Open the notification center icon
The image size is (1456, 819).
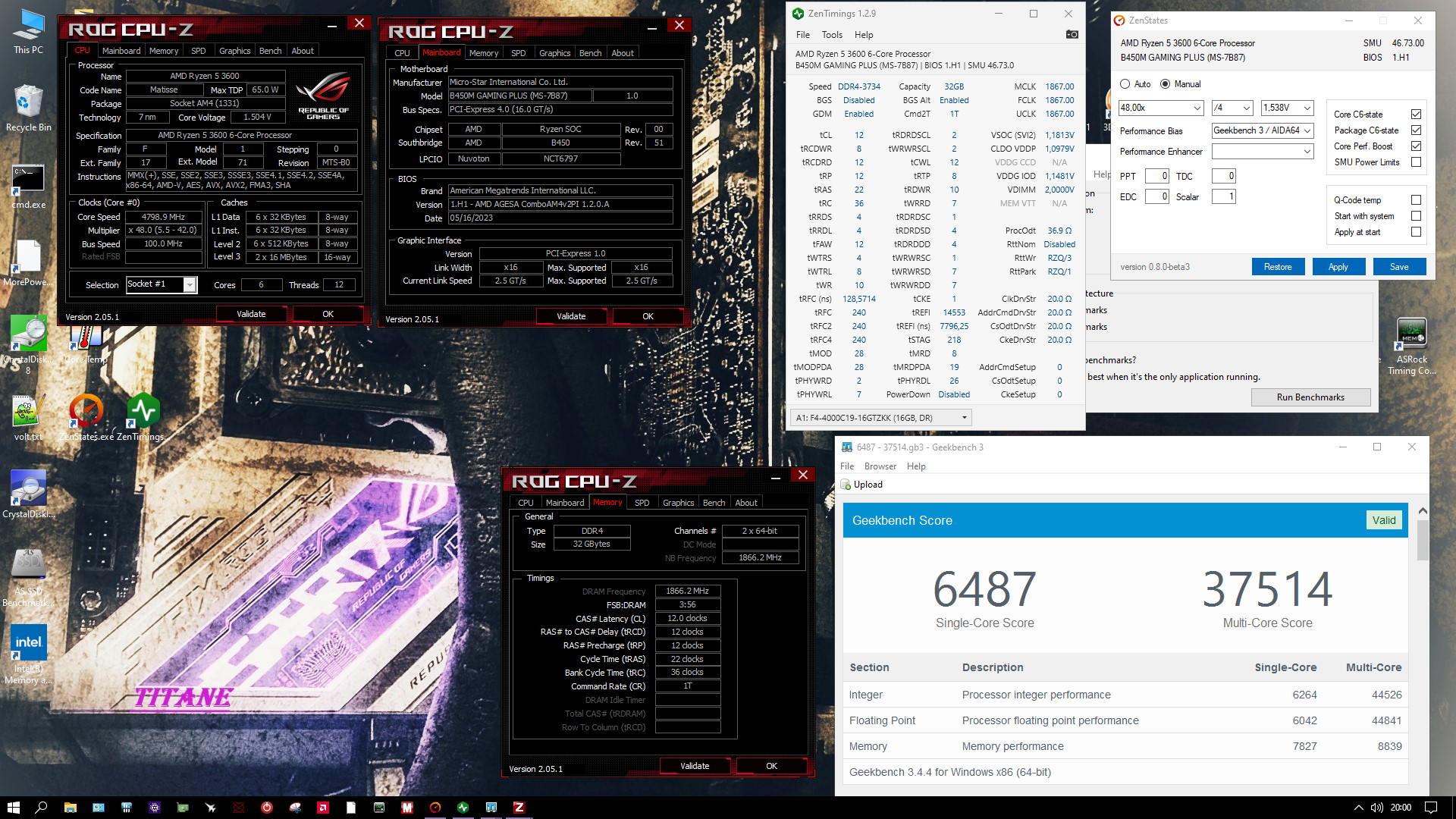[x=1431, y=808]
